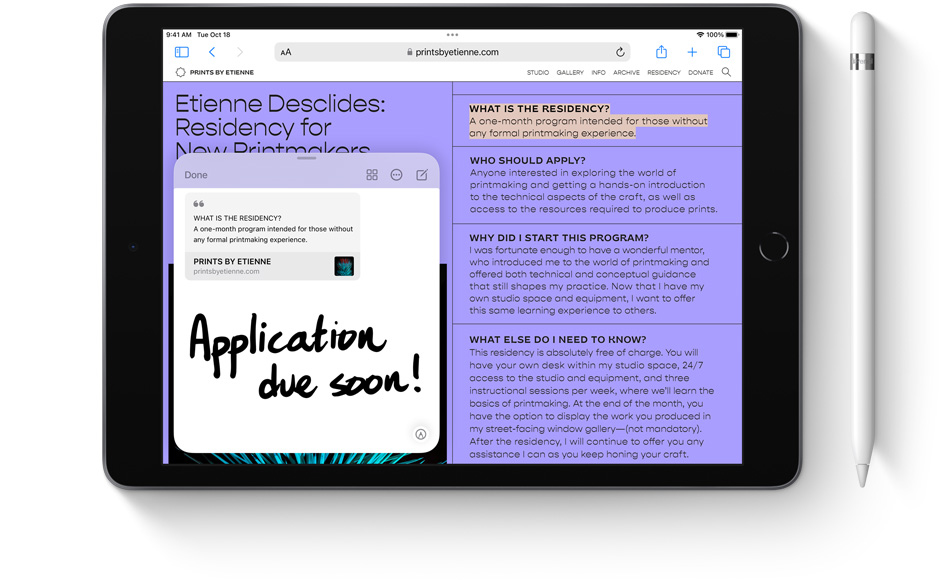Open the site search magnifier icon
The width and height of the screenshot is (941, 580).
(726, 72)
